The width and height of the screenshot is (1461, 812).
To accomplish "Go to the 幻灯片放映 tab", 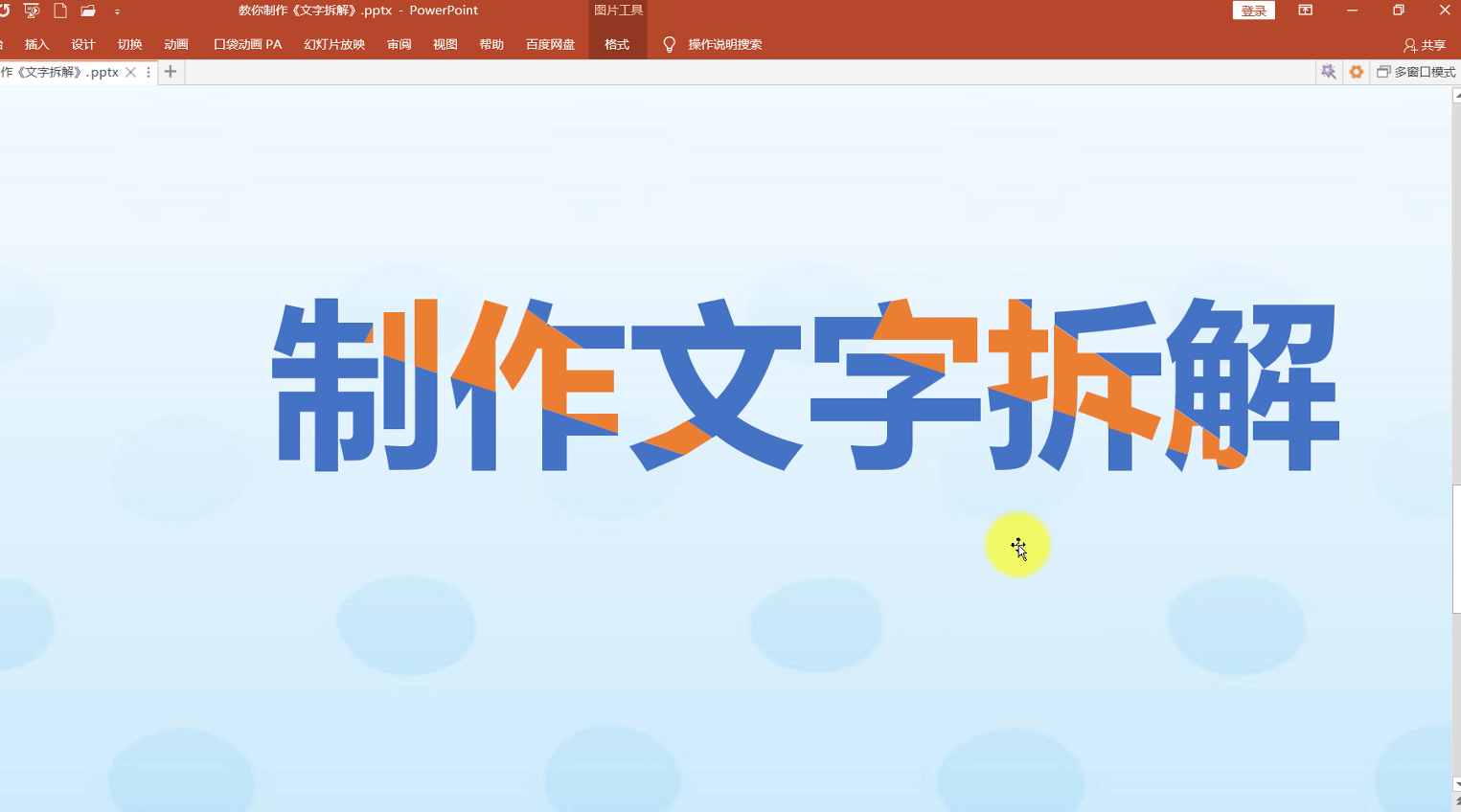I will coord(334,45).
